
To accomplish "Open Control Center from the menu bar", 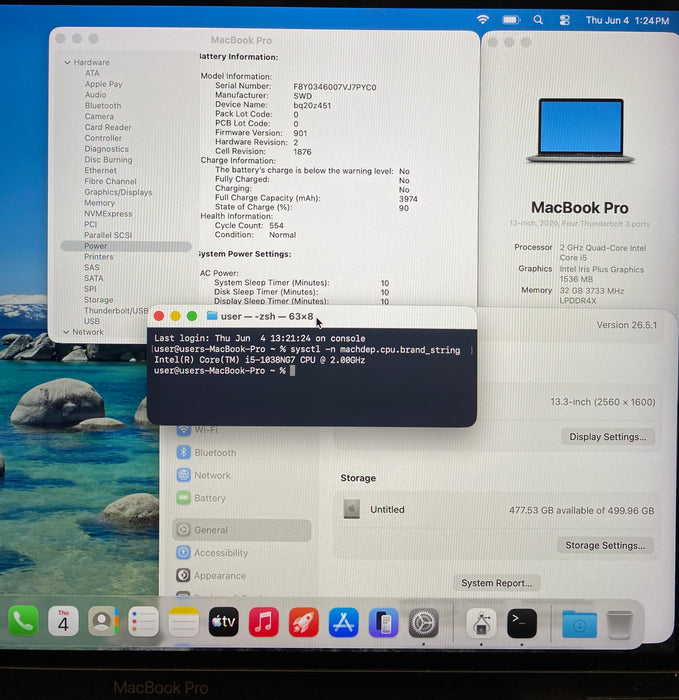I will tap(564, 20).
